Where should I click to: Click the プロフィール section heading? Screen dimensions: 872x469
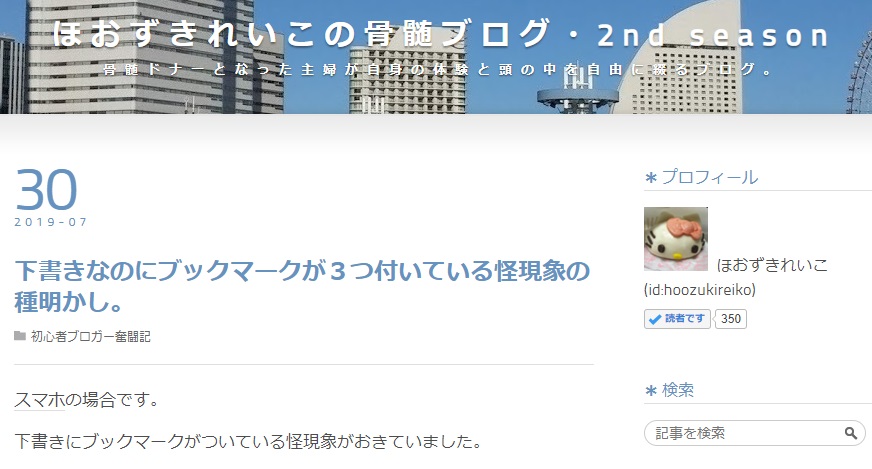(710, 177)
